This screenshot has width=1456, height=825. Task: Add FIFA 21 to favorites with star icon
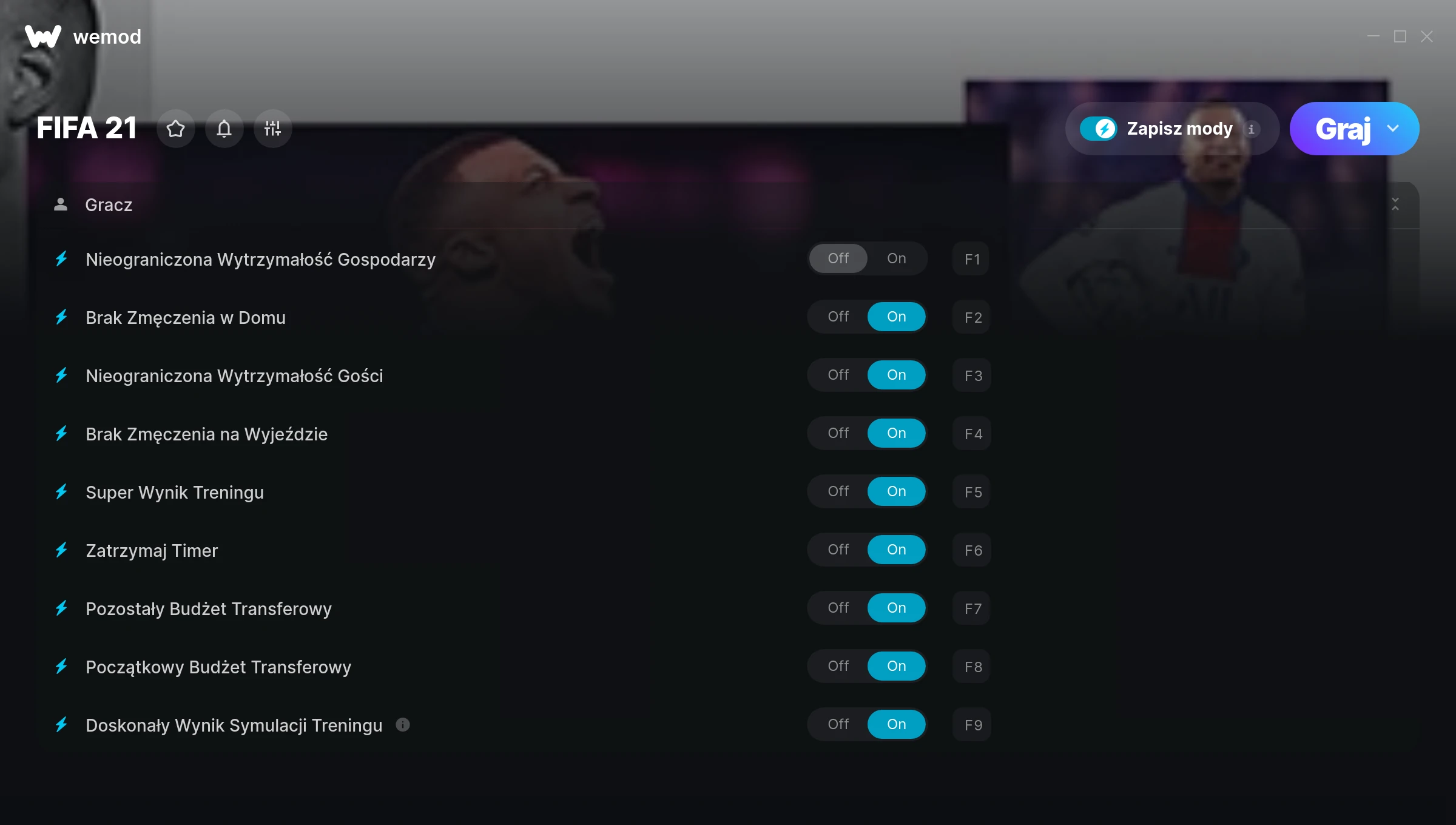pos(176,129)
